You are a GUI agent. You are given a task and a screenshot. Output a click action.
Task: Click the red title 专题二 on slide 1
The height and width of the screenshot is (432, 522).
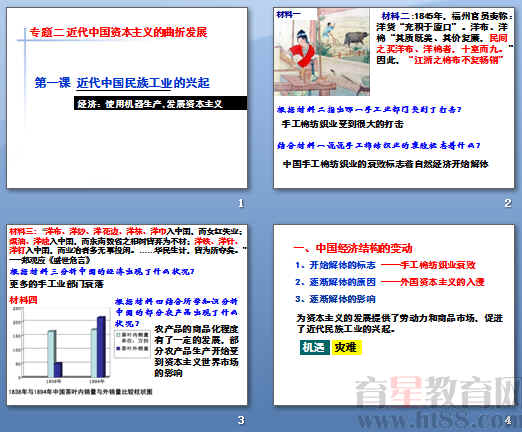click(118, 32)
